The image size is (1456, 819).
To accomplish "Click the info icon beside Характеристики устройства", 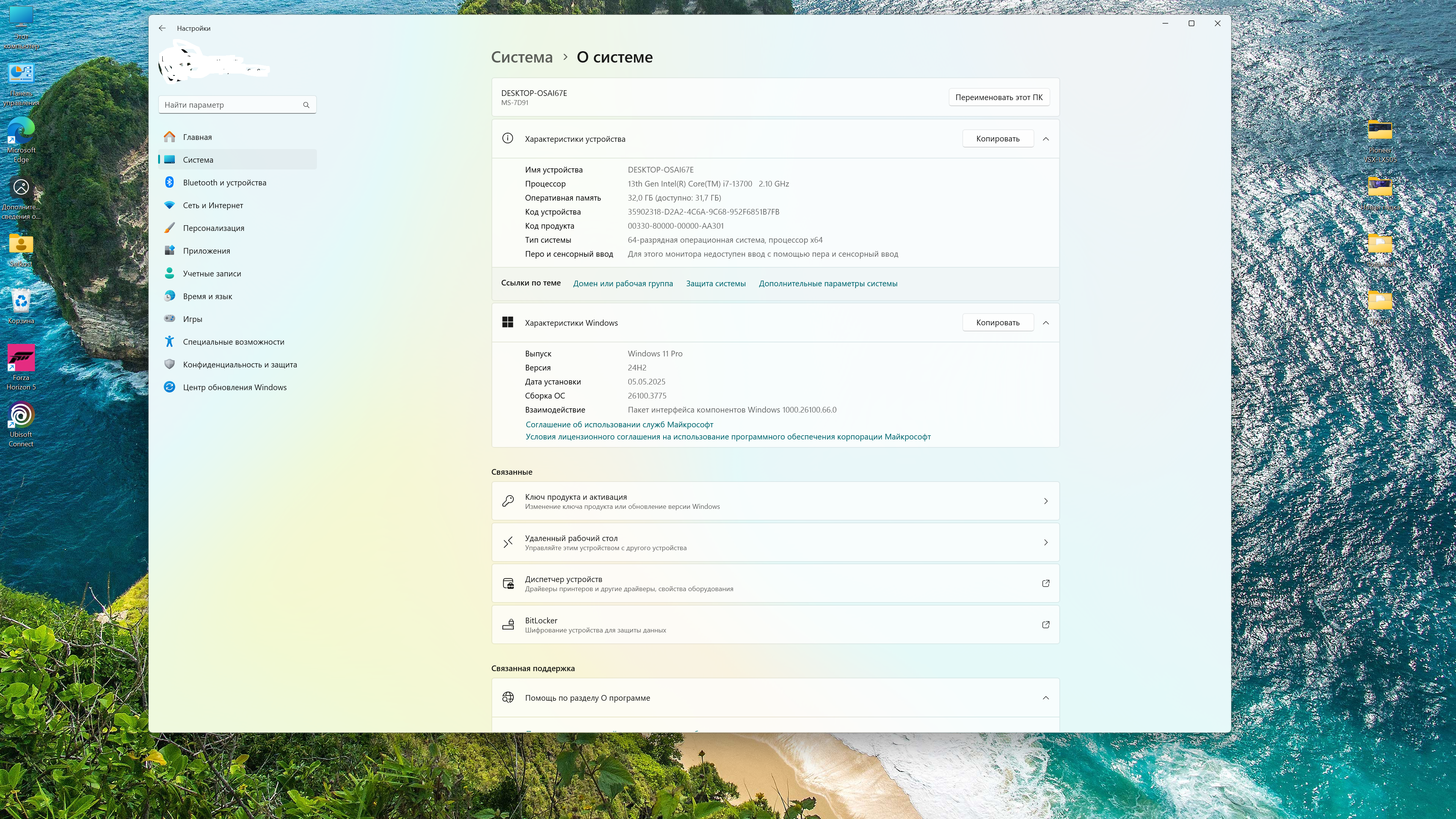I will pyautogui.click(x=508, y=138).
